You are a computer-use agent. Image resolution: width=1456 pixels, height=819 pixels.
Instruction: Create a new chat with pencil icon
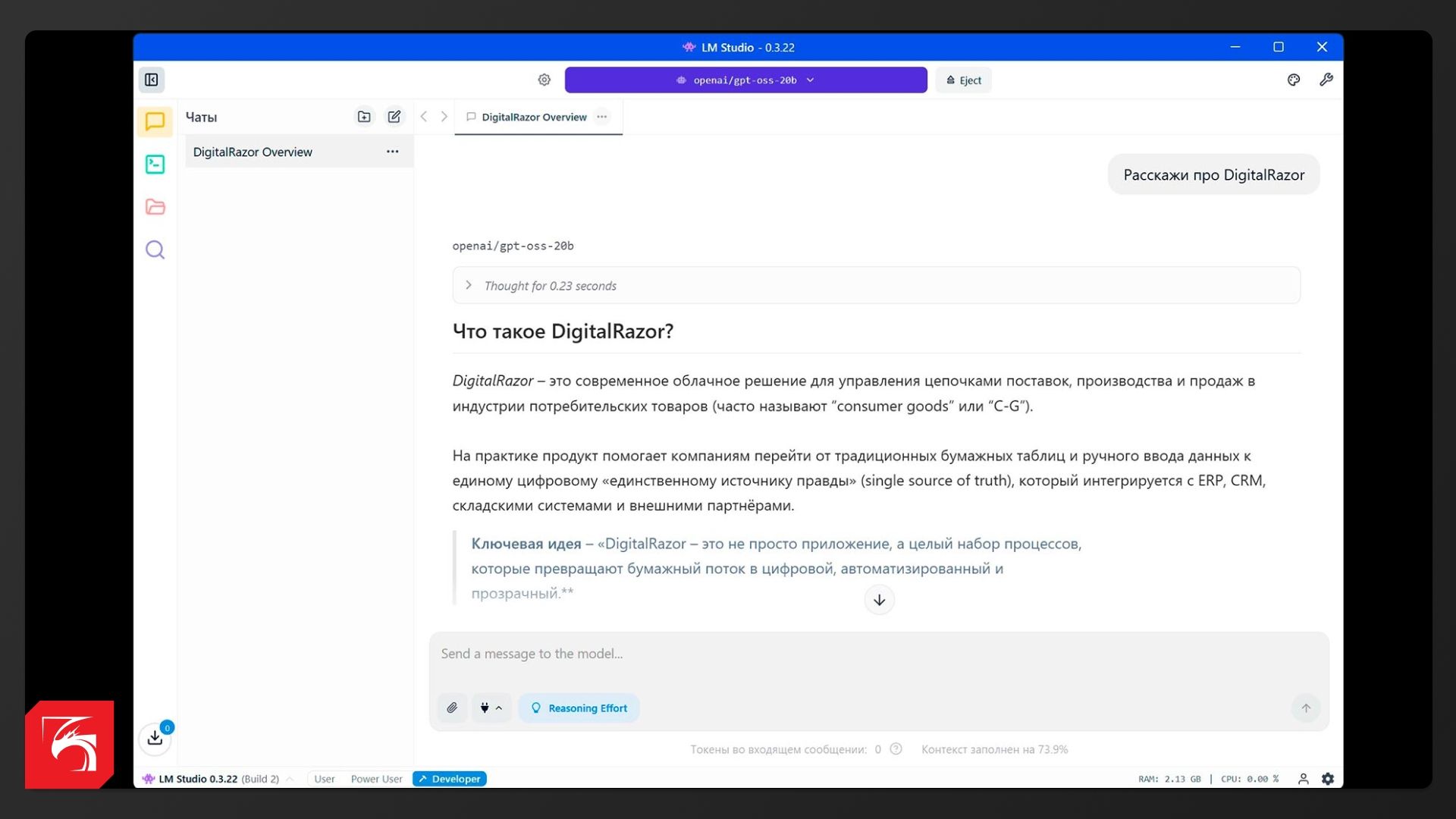click(x=394, y=117)
